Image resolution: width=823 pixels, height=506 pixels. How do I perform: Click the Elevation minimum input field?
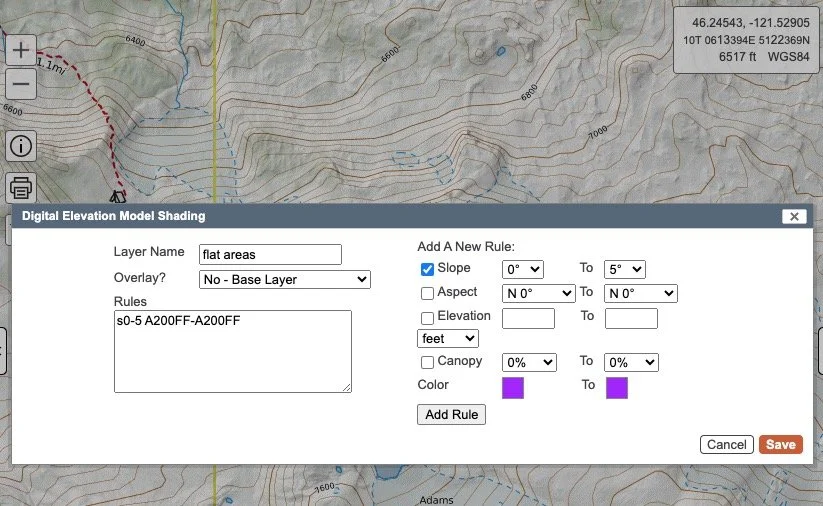coord(528,318)
